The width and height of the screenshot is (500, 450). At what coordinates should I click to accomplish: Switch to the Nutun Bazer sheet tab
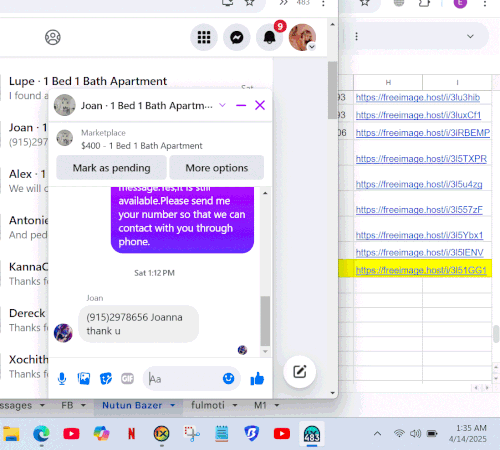pos(132,405)
